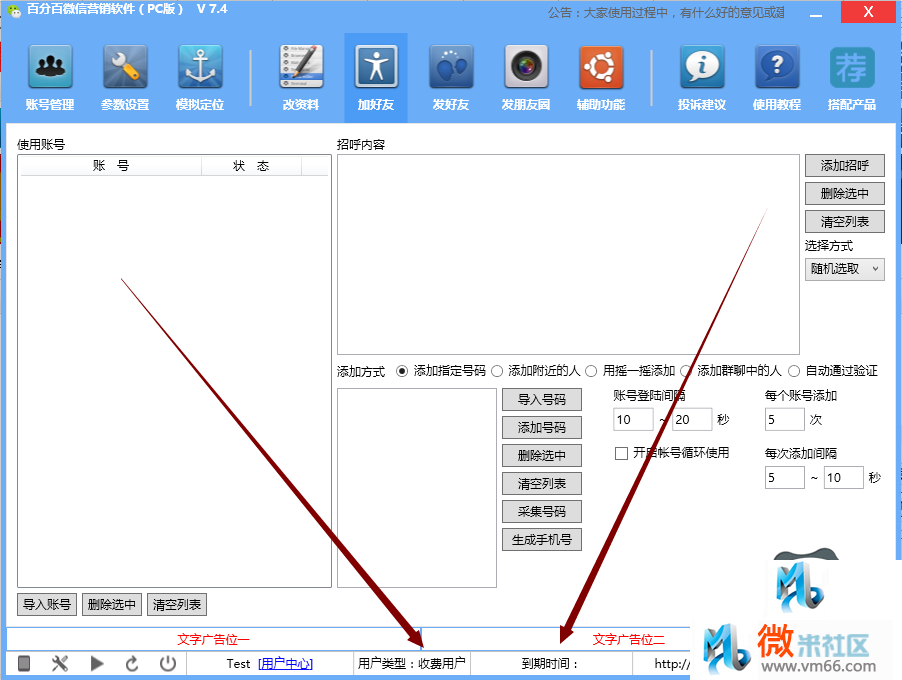Image resolution: width=902 pixels, height=680 pixels.
Task: Click 添加招呼 button
Action: (844, 166)
